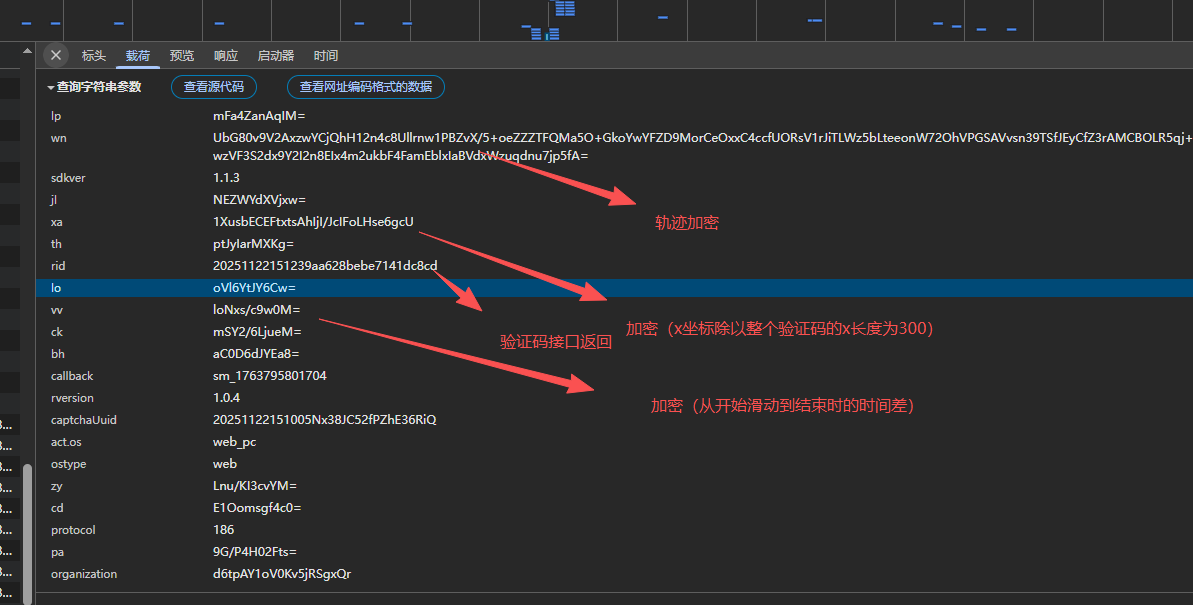Click the captchaUuid value 20251122151005Nx38JC52fPZhE36RiQ
The width and height of the screenshot is (1193, 605).
click(324, 420)
